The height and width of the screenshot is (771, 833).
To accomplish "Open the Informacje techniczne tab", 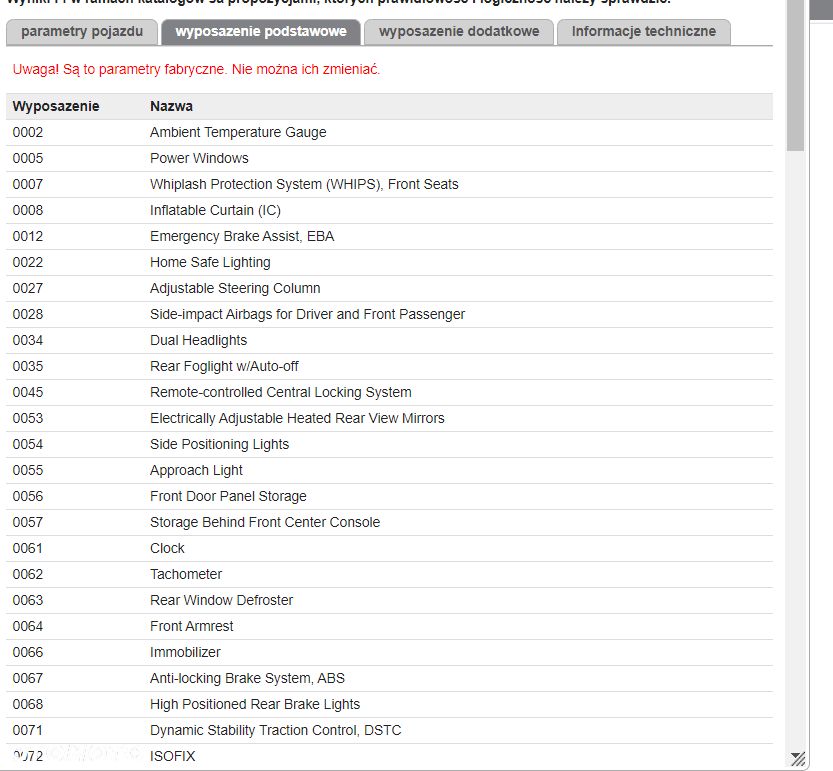I will [x=643, y=32].
